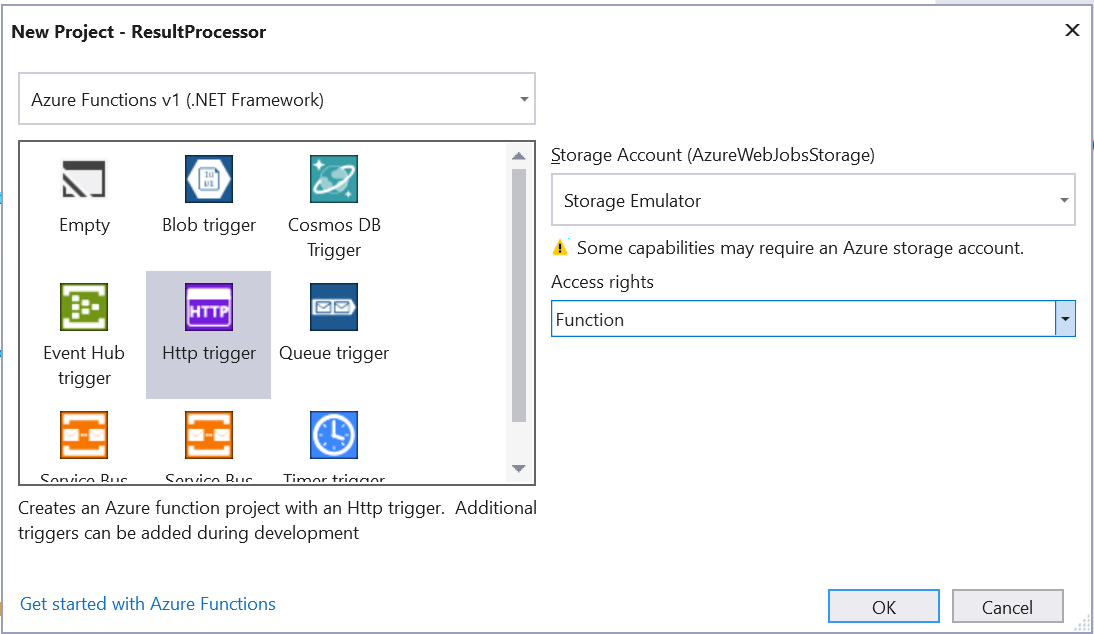Select the Empty project template
Screen dimensions: 1094x634
point(84,195)
